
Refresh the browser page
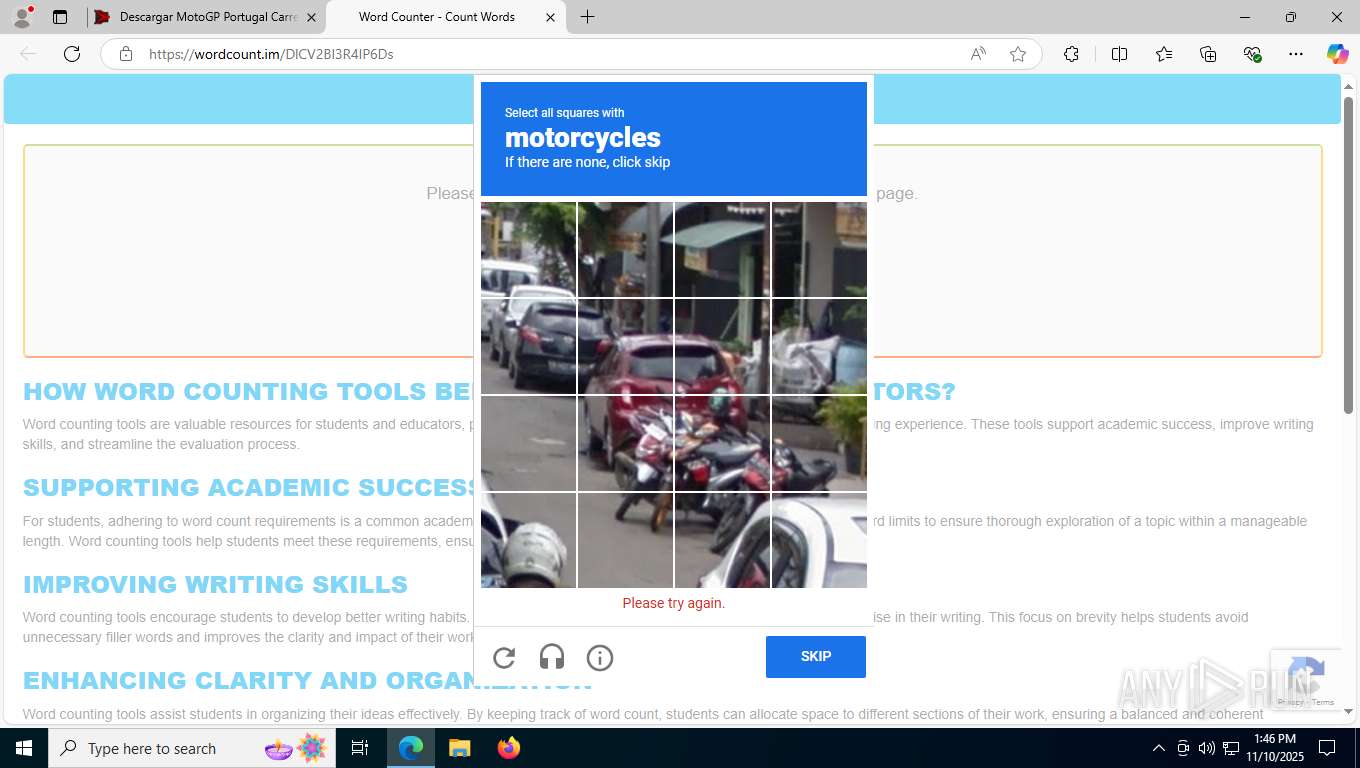[72, 54]
